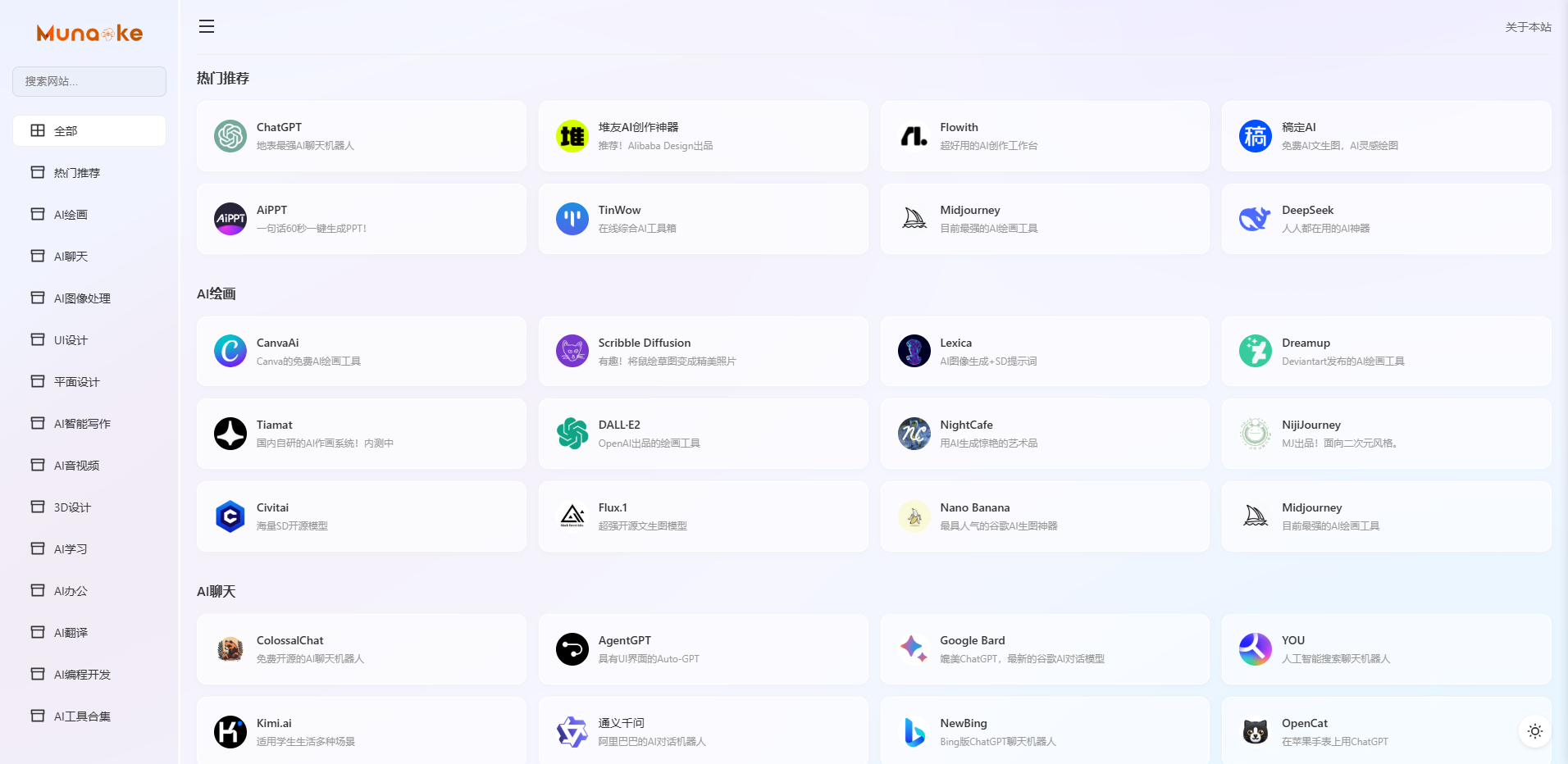
Task: Collapse sidebar with the hamburger menu
Action: pyautogui.click(x=207, y=27)
